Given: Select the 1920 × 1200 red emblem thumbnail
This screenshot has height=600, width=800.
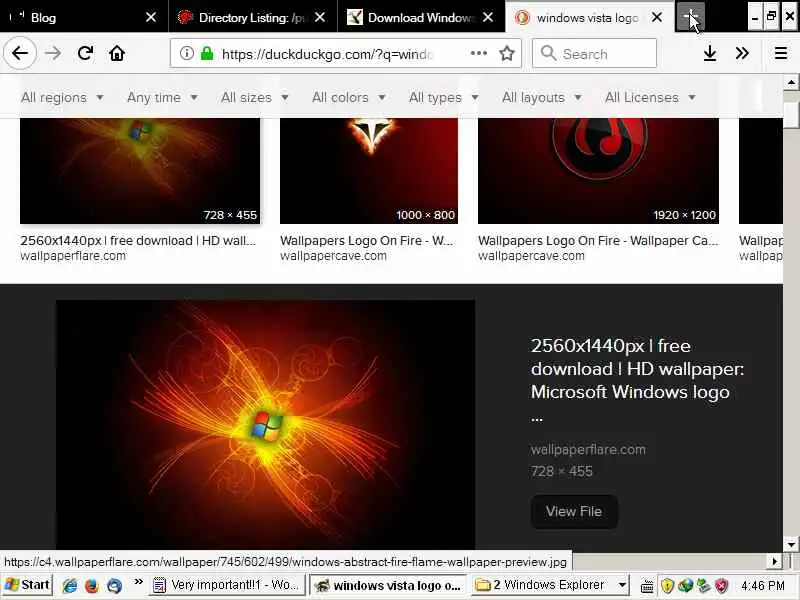Looking at the screenshot, I should (598, 171).
